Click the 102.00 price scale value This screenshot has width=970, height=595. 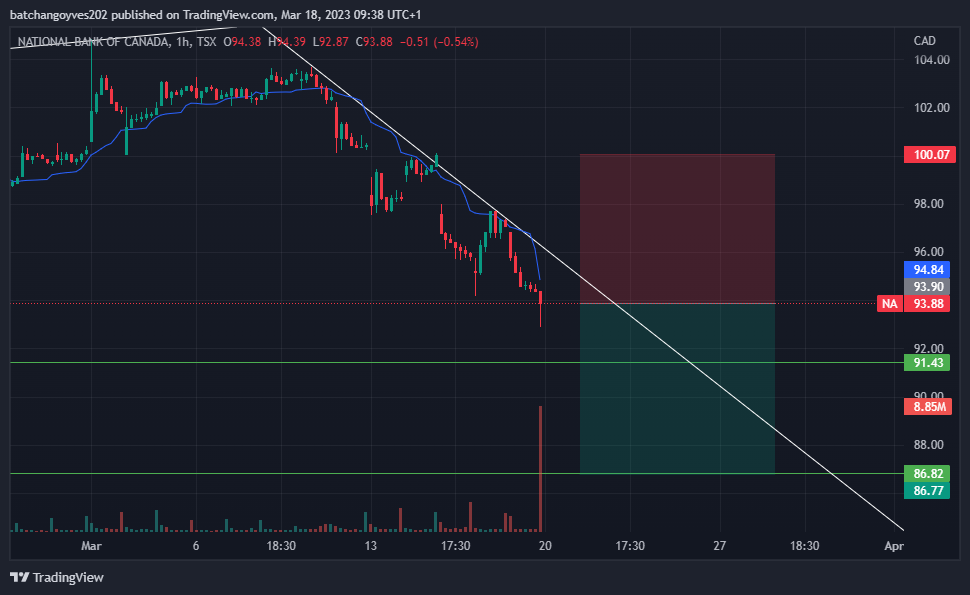click(x=932, y=108)
